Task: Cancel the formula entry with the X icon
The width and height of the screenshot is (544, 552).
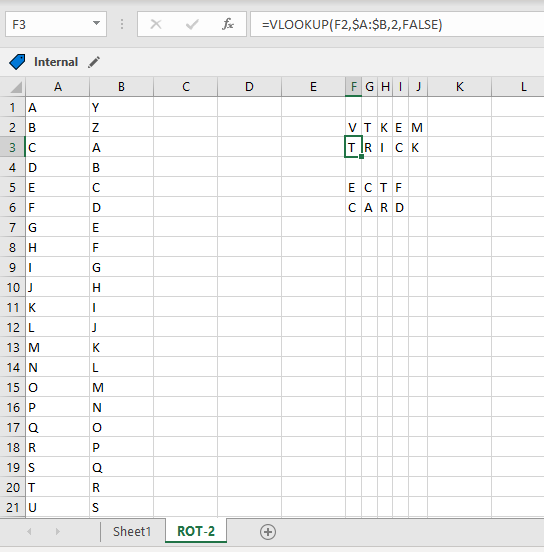Action: tap(156, 24)
